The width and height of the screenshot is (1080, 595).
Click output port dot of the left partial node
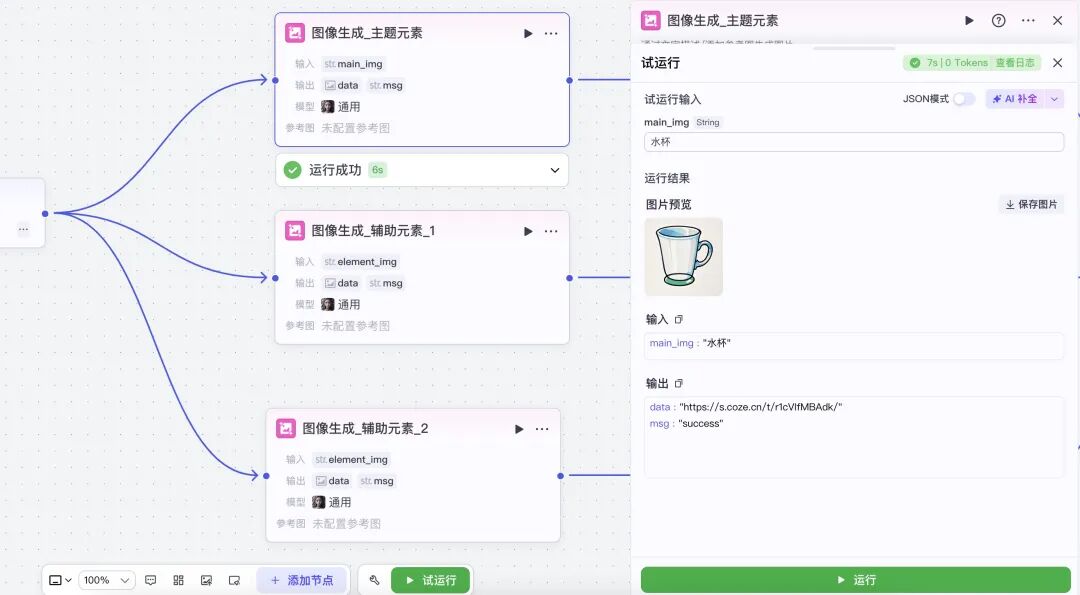point(45,213)
